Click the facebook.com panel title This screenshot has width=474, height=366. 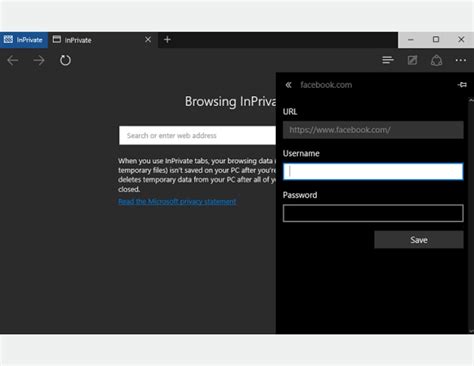click(x=326, y=85)
